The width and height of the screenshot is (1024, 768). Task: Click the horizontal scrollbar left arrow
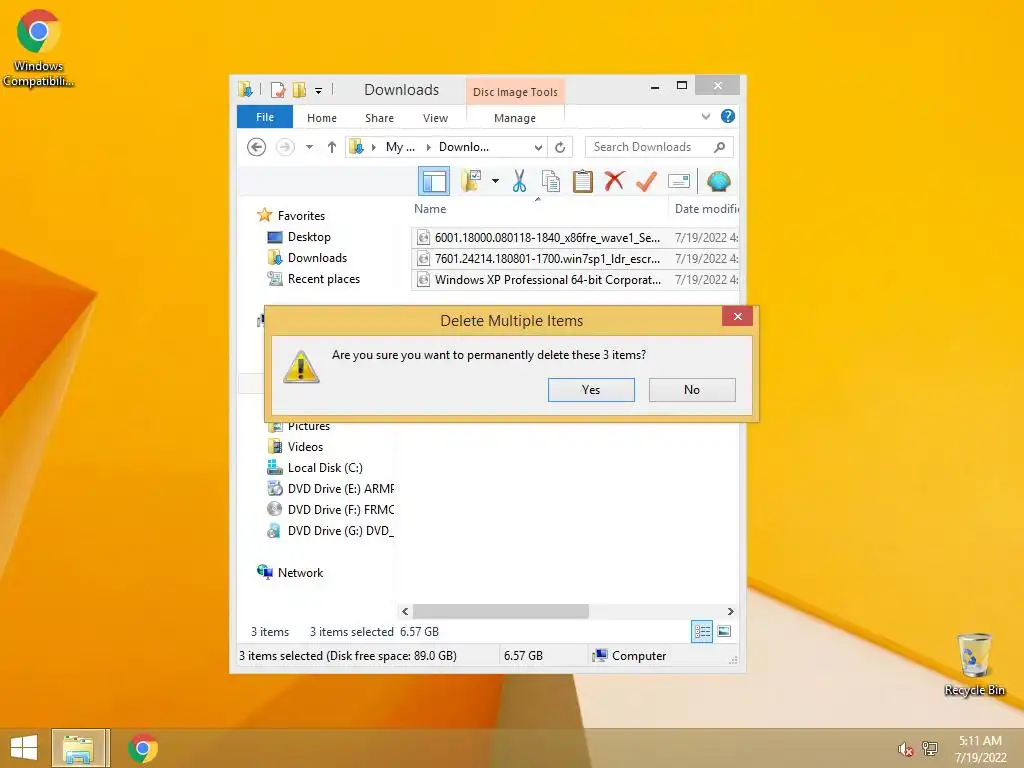(x=405, y=611)
